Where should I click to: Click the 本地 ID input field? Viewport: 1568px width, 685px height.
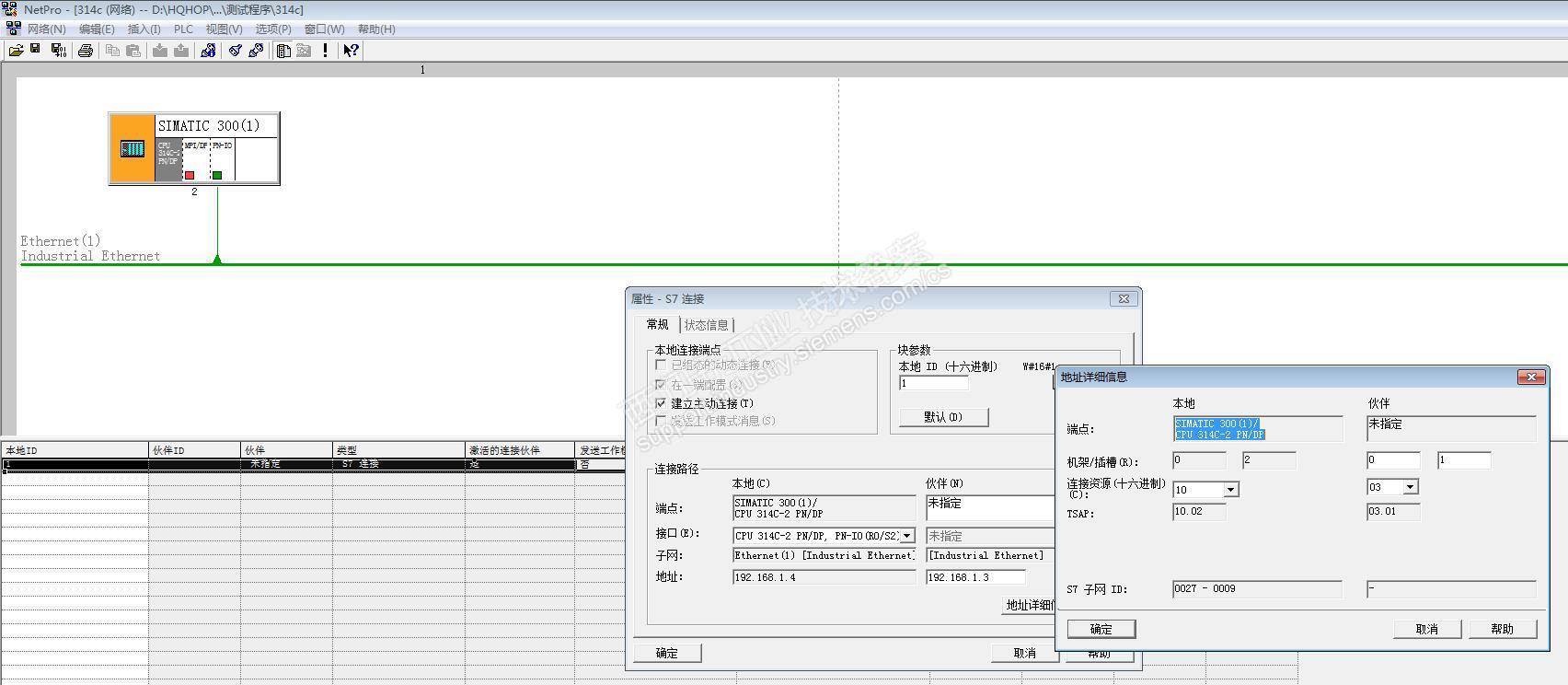pos(933,383)
